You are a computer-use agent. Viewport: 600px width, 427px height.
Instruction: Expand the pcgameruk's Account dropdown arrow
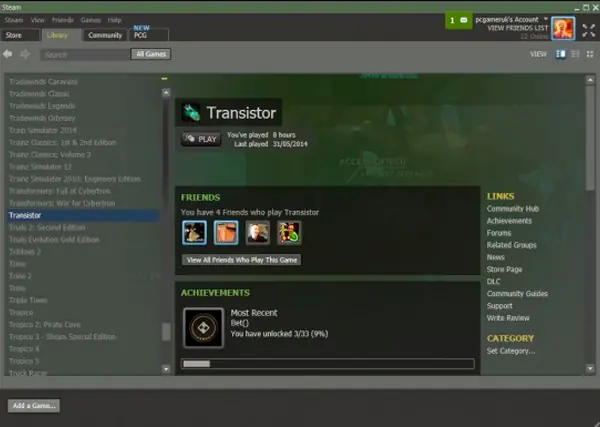tap(546, 19)
